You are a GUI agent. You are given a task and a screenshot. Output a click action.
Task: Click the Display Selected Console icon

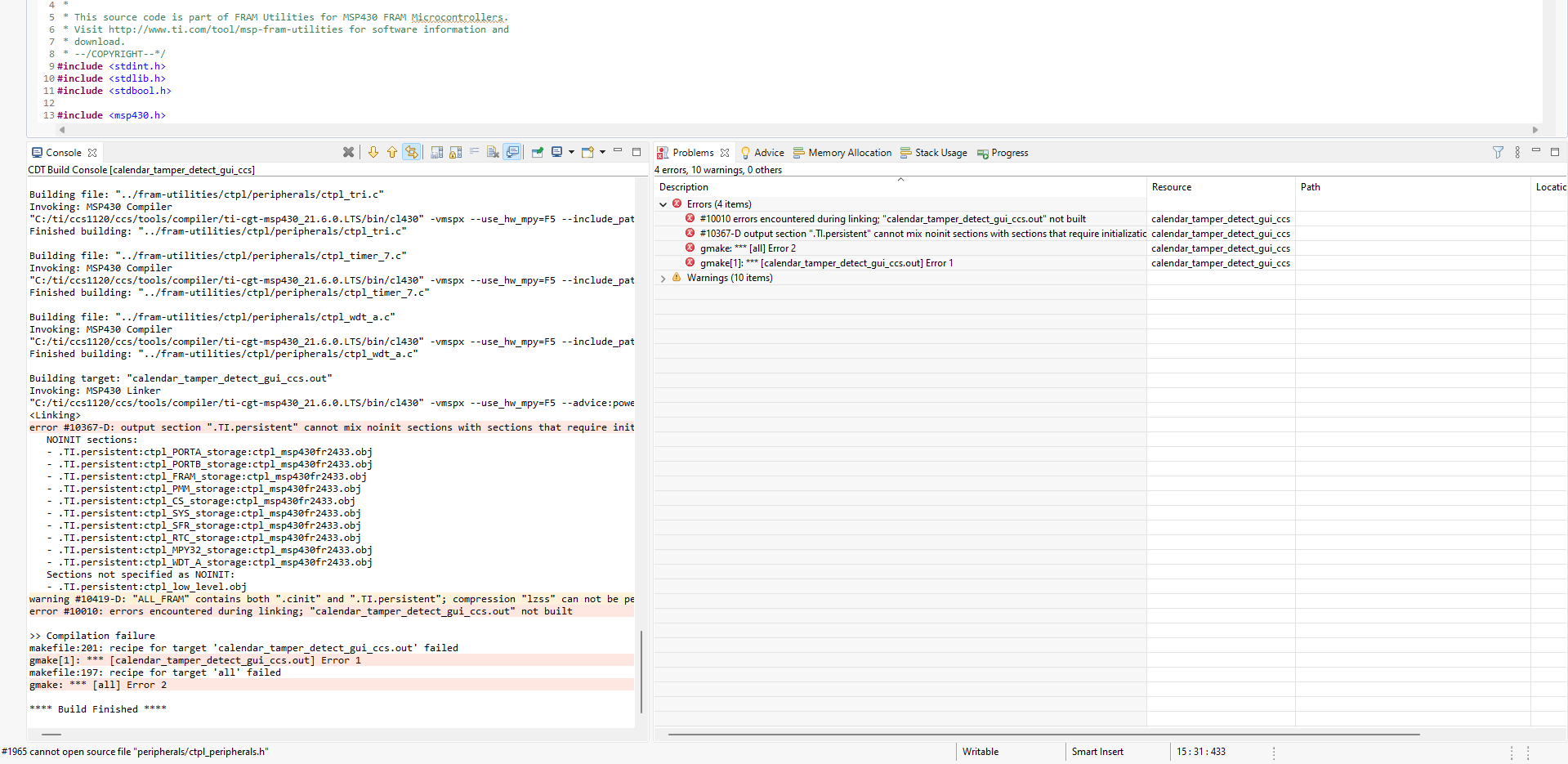pos(557,152)
